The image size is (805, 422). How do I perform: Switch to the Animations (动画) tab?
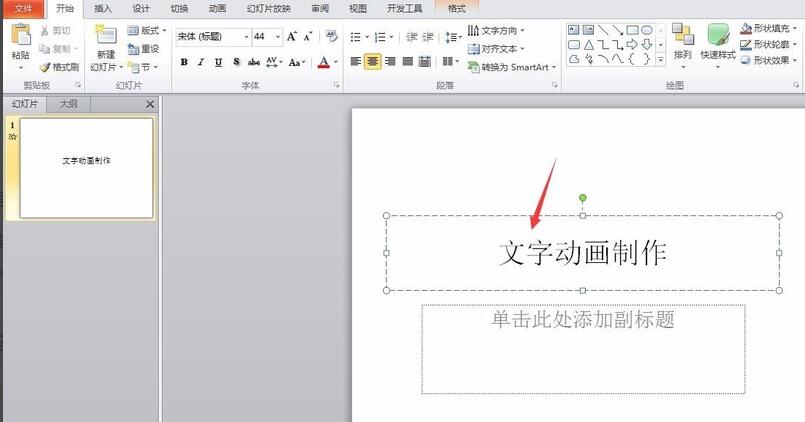218,9
